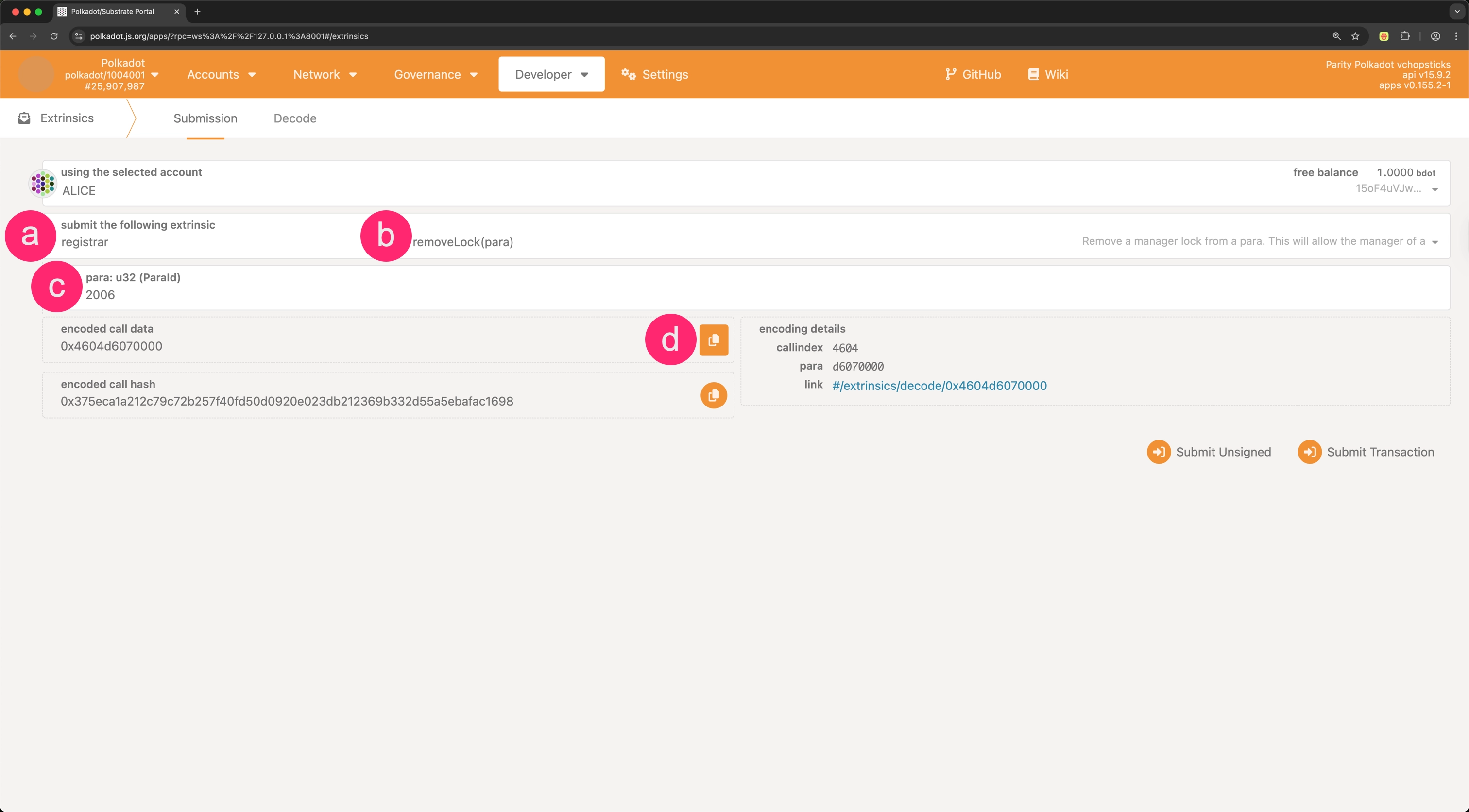This screenshot has width=1469, height=812.
Task: Copy the encoded call hash
Action: 714,395
